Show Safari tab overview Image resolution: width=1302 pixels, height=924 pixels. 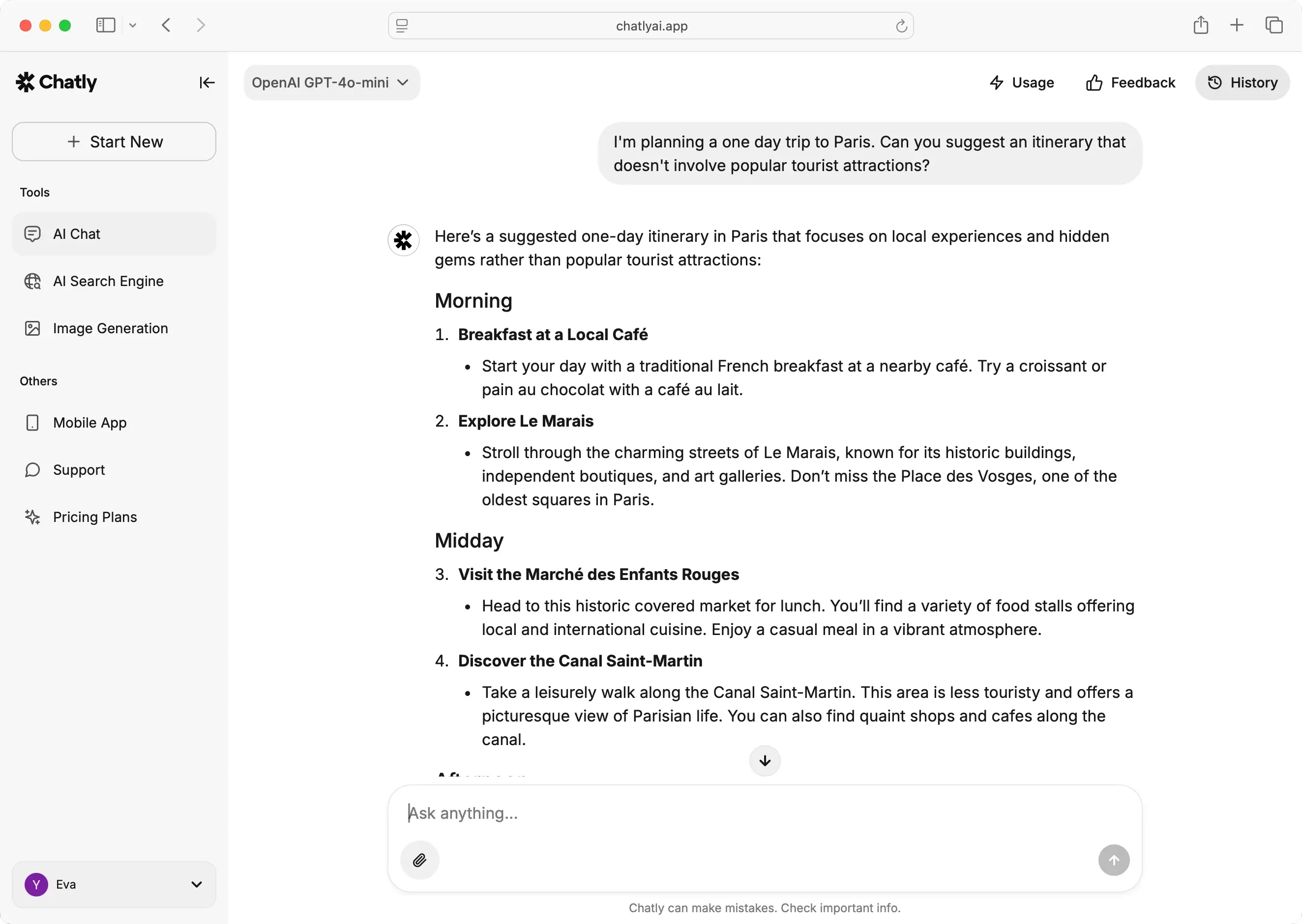tap(1273, 26)
